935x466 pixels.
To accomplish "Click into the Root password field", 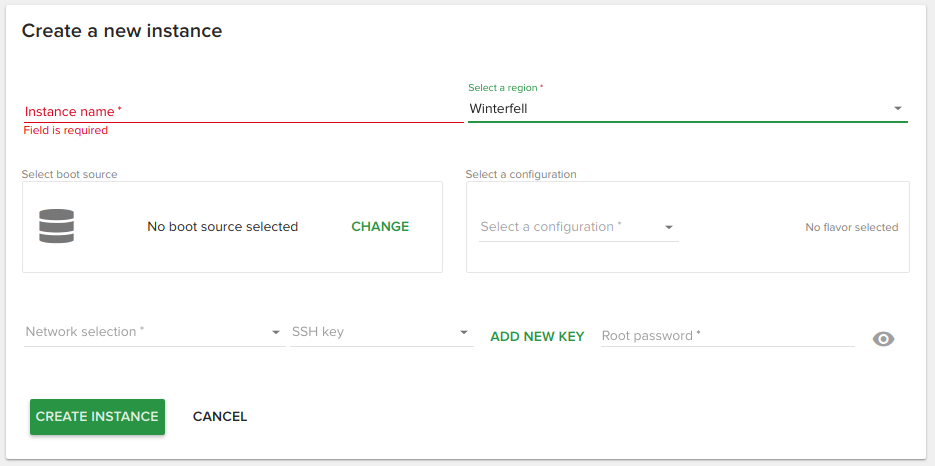I will (727, 336).
